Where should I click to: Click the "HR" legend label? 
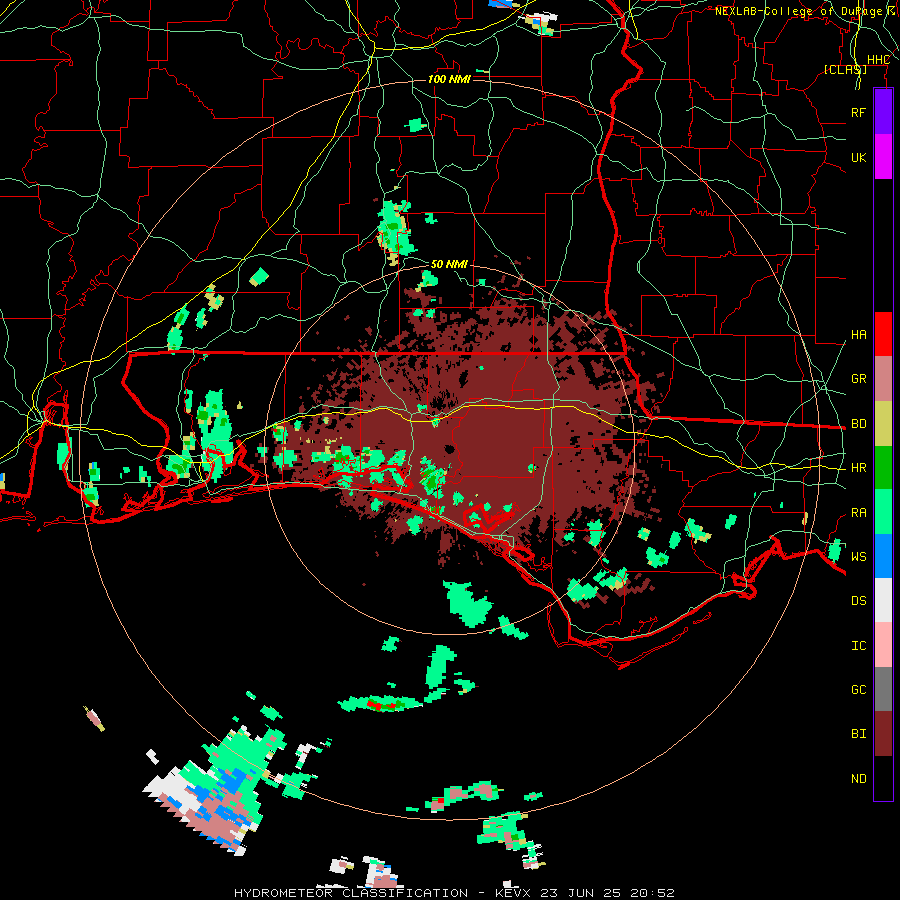pos(858,468)
